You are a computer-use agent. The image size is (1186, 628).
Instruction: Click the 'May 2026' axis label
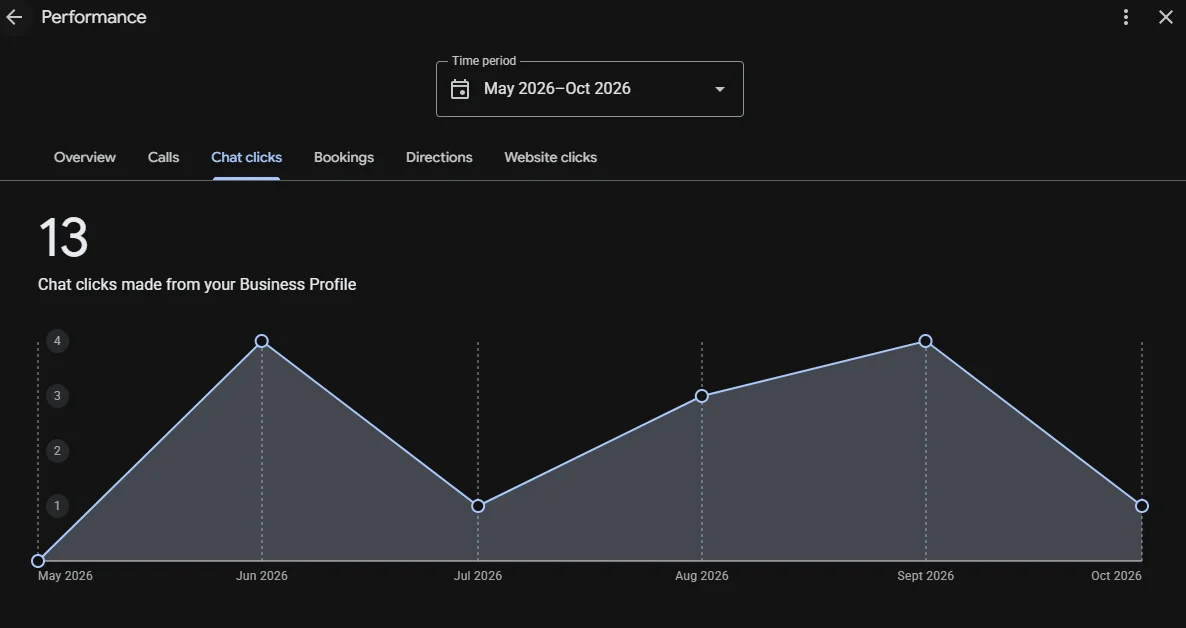click(x=65, y=576)
